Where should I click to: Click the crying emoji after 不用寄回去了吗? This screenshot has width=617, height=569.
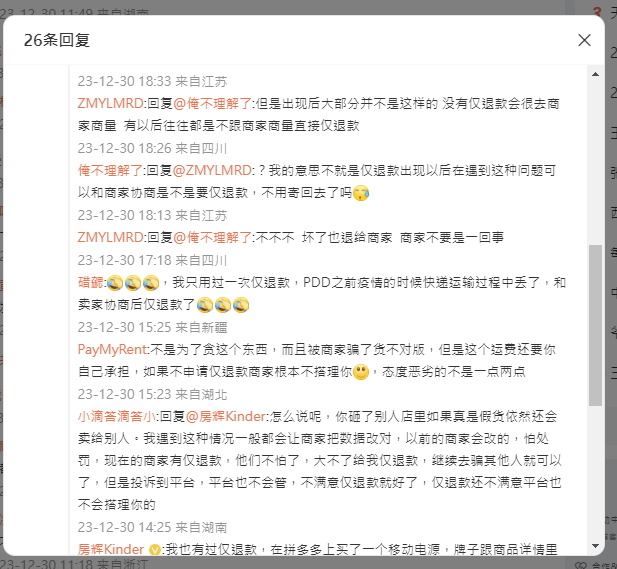(361, 193)
